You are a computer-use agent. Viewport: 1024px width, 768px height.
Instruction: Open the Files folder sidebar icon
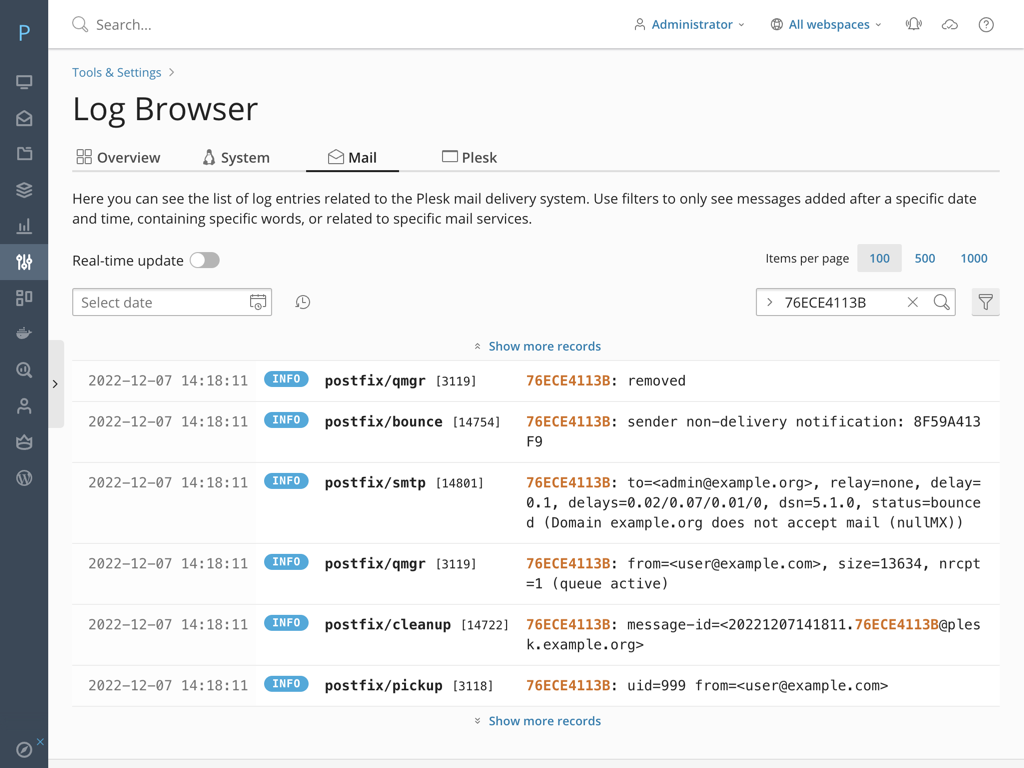click(24, 154)
